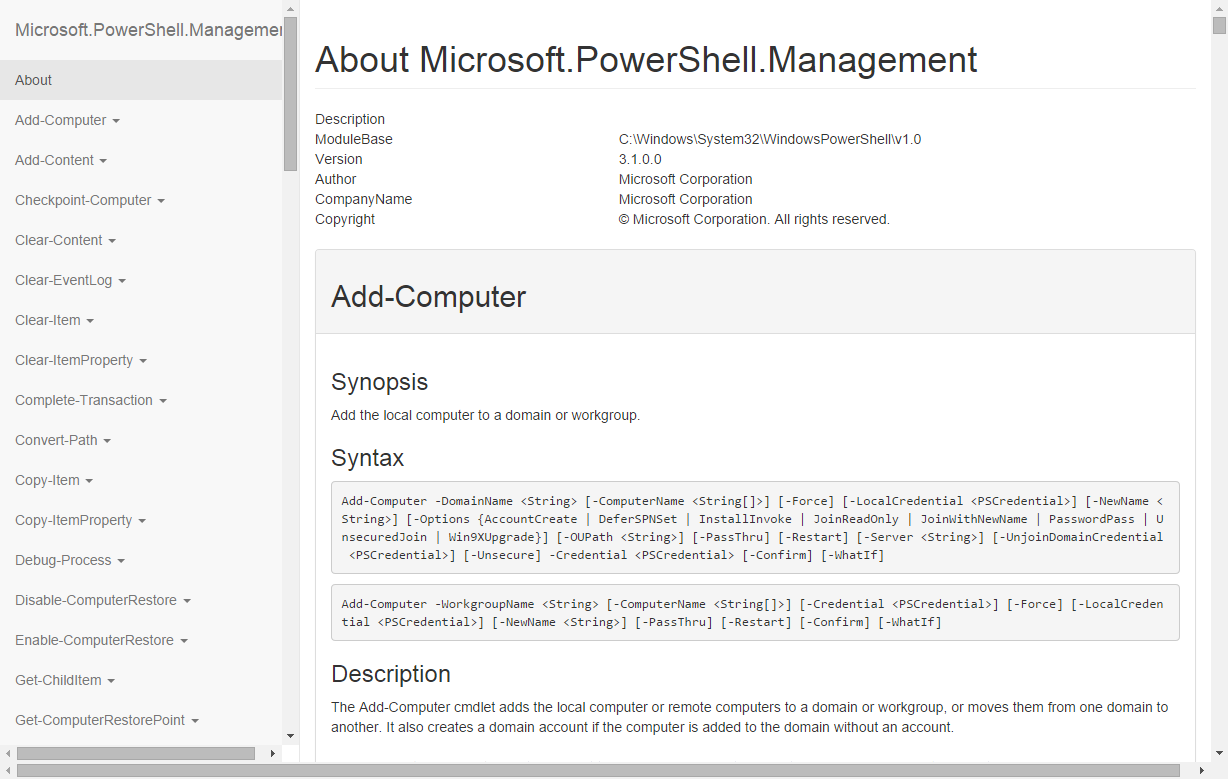This screenshot has width=1228, height=779.
Task: Click the copyright notice text
Action: tap(754, 219)
